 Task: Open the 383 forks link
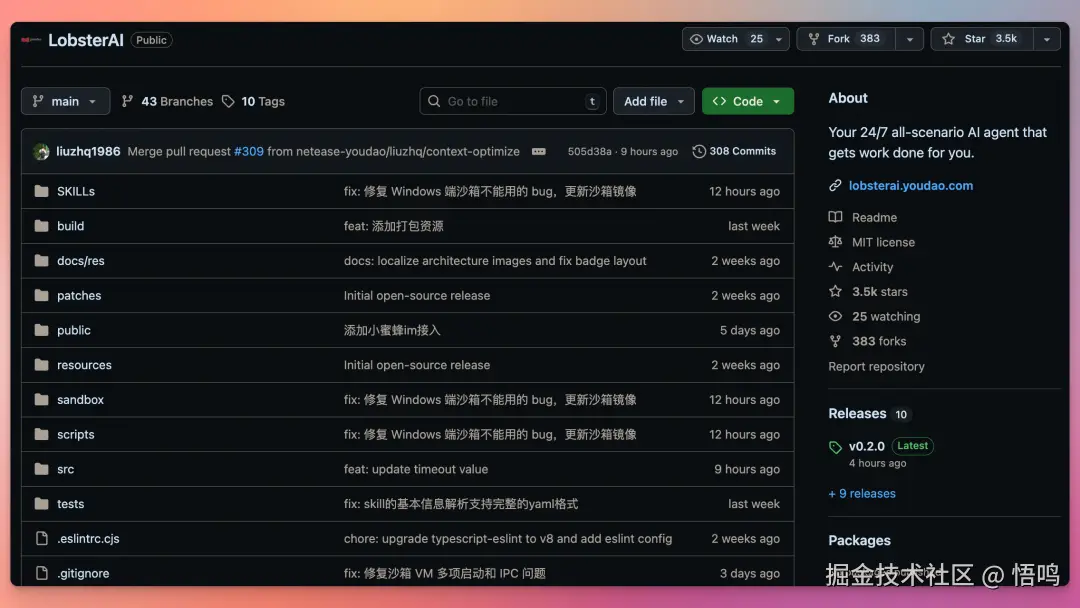coord(879,342)
